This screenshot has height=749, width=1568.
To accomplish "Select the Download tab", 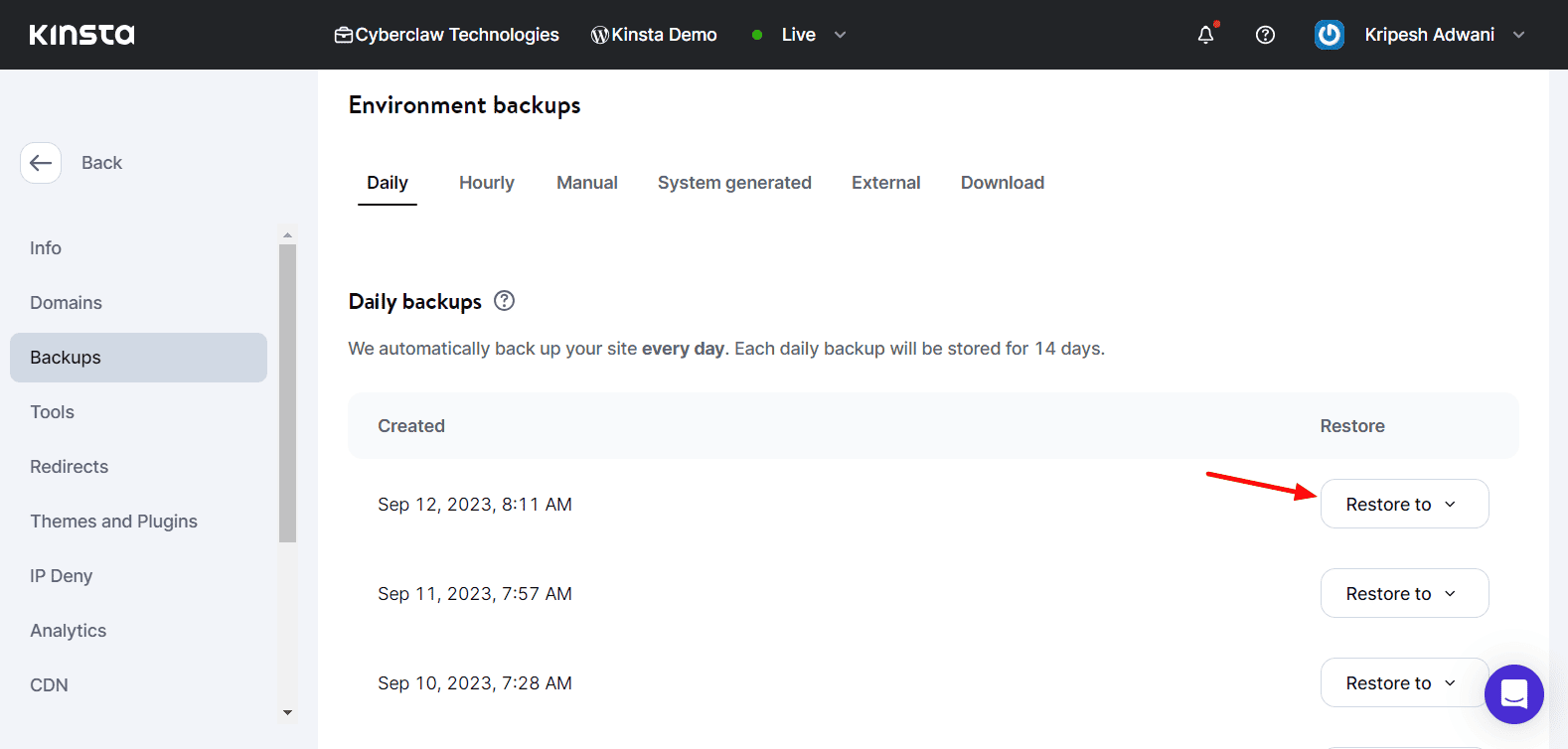I will (1002, 183).
